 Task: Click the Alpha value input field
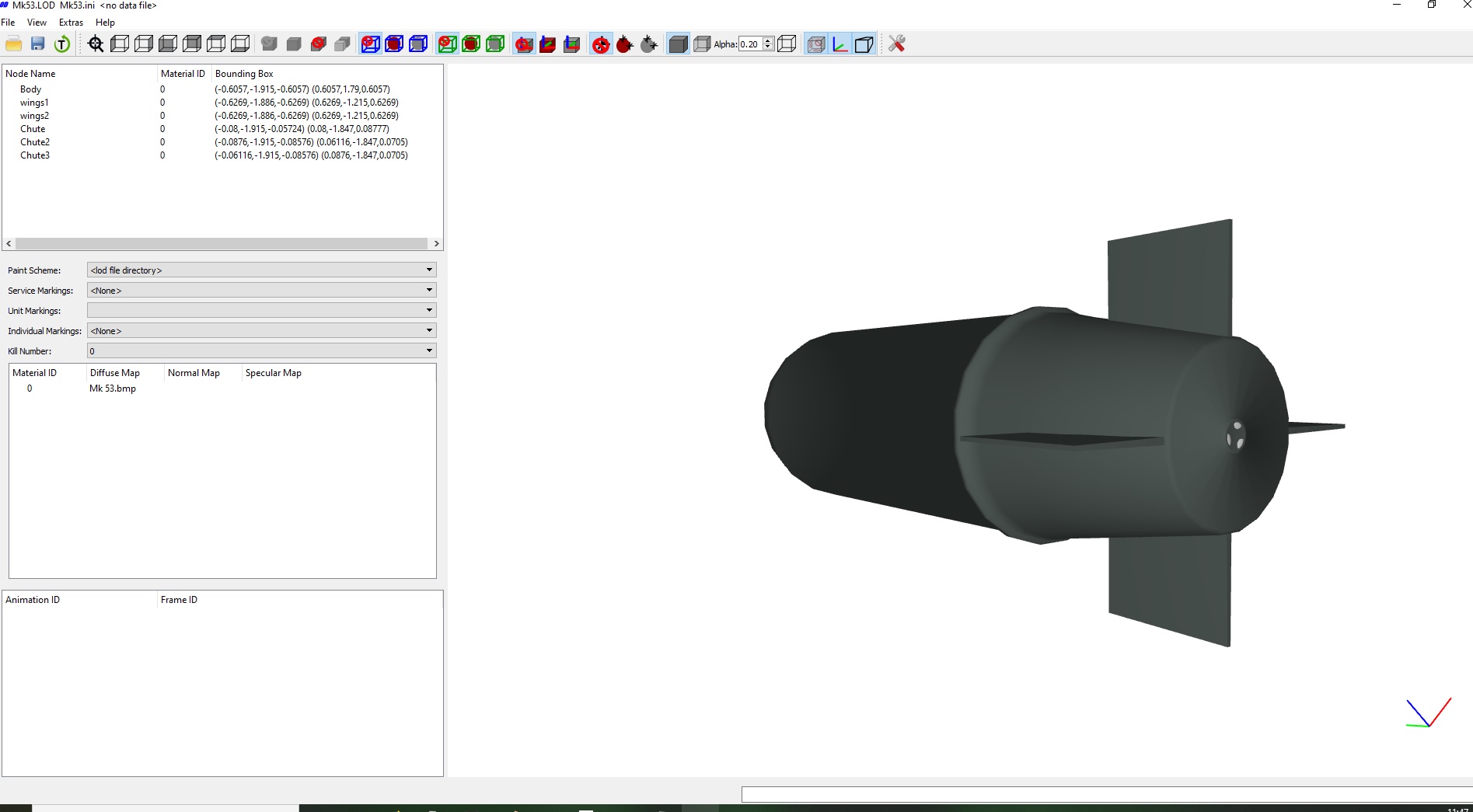750,44
